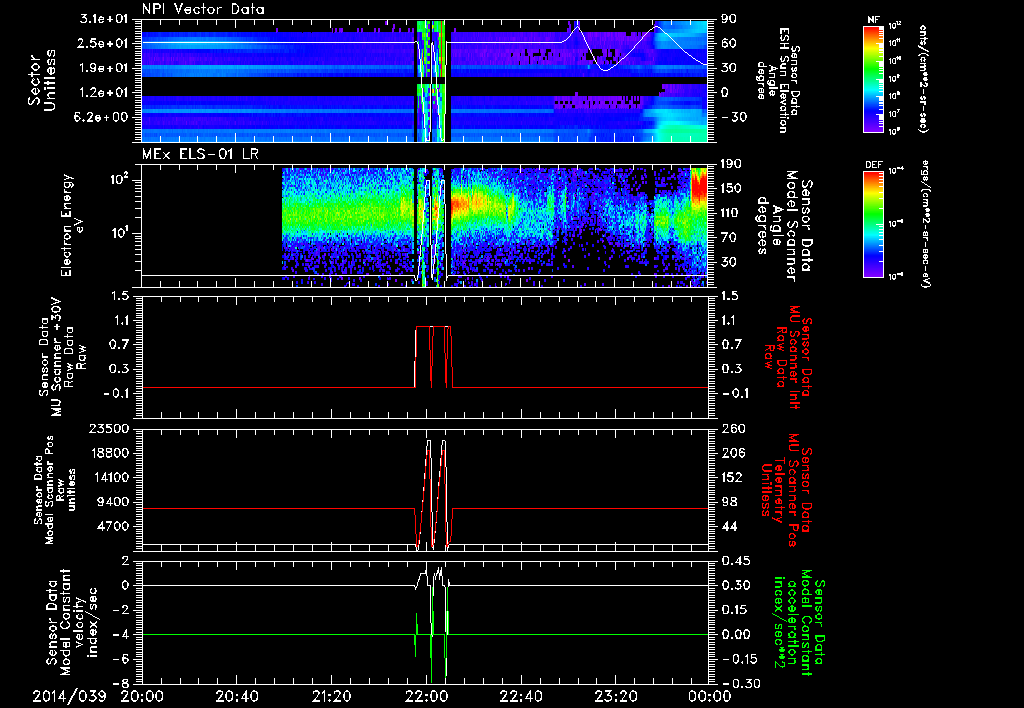This screenshot has height=708, width=1024.
Task: Click the 22:00 time axis label
Action: 426,696
